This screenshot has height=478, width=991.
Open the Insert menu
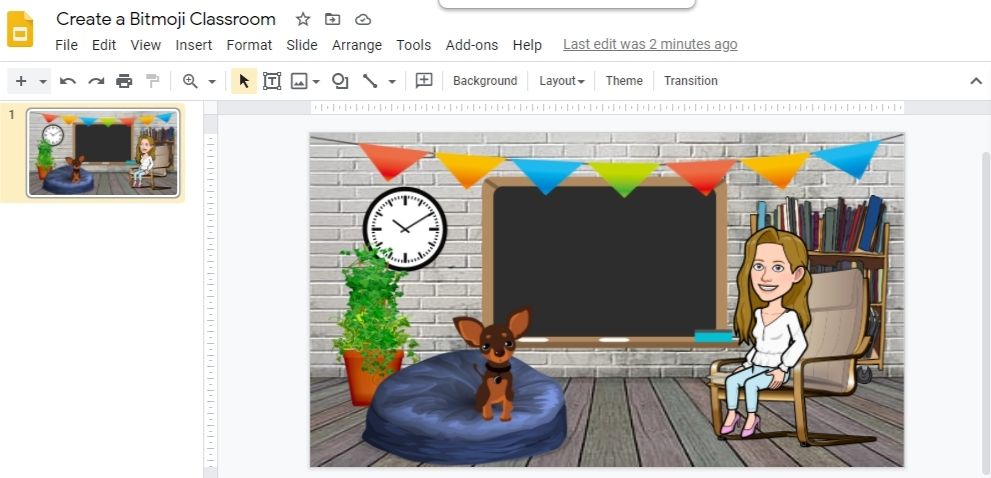[193, 45]
